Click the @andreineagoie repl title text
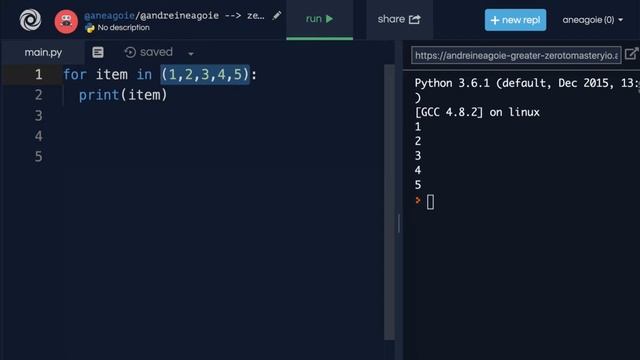 click(180, 16)
